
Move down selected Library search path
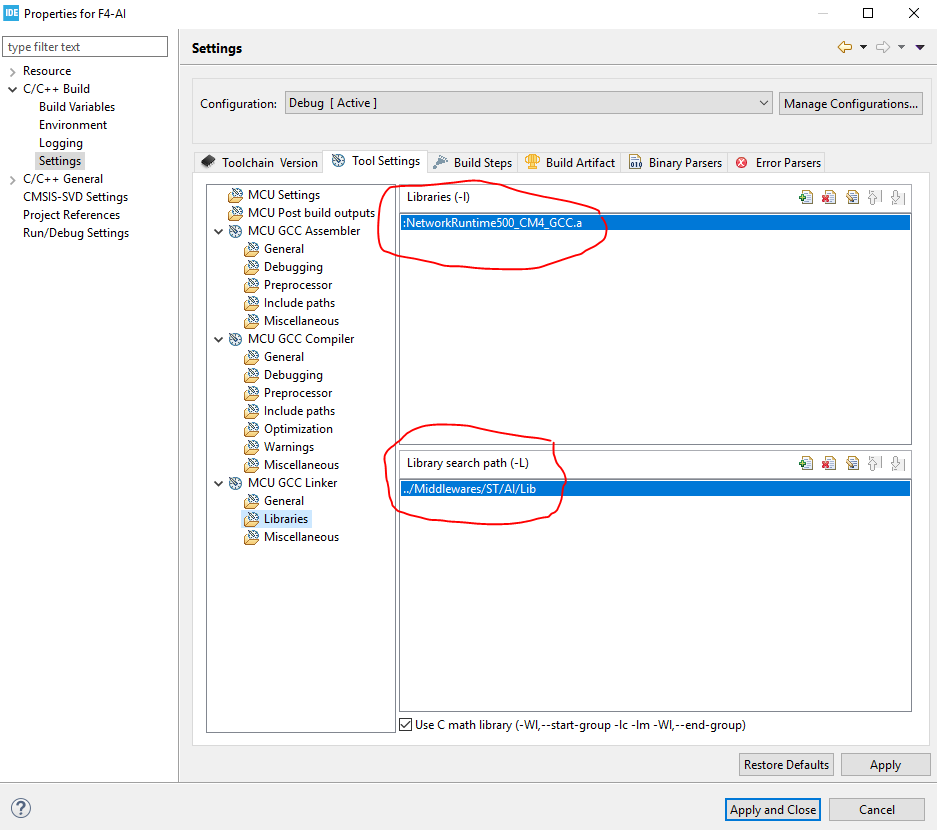[x=898, y=463]
